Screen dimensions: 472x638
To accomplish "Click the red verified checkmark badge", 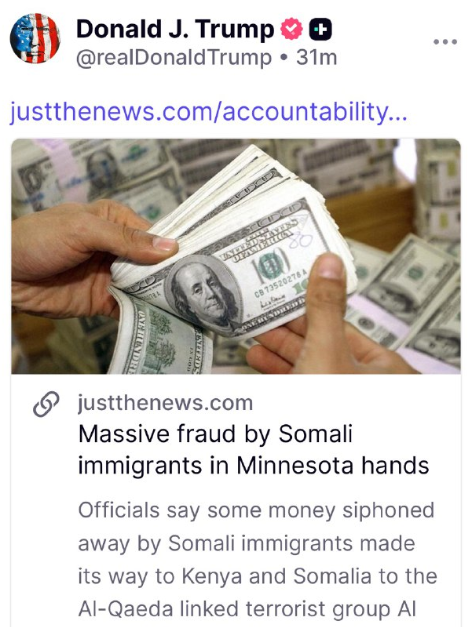I will [291, 29].
